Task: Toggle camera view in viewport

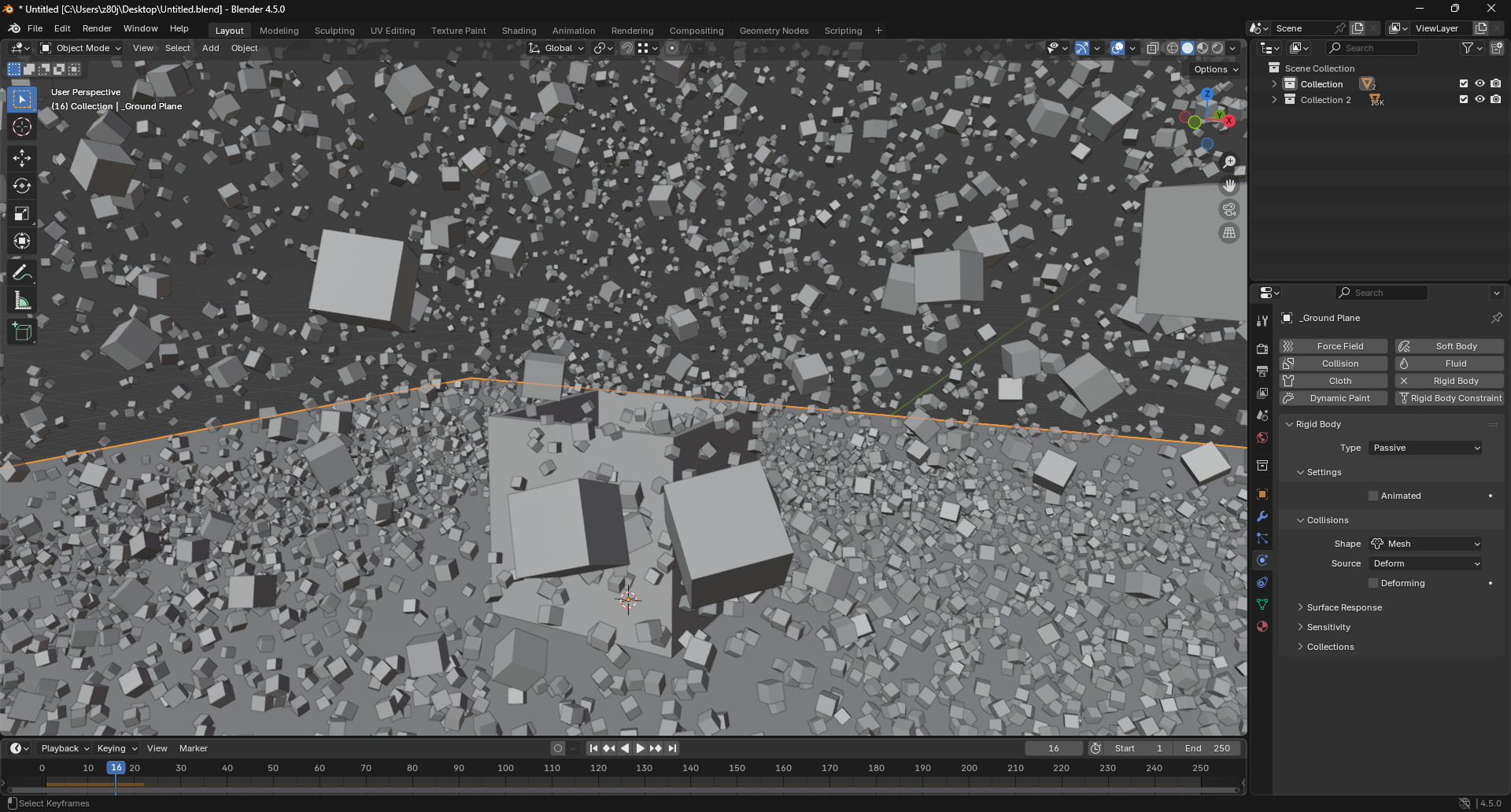Action: (x=1228, y=209)
